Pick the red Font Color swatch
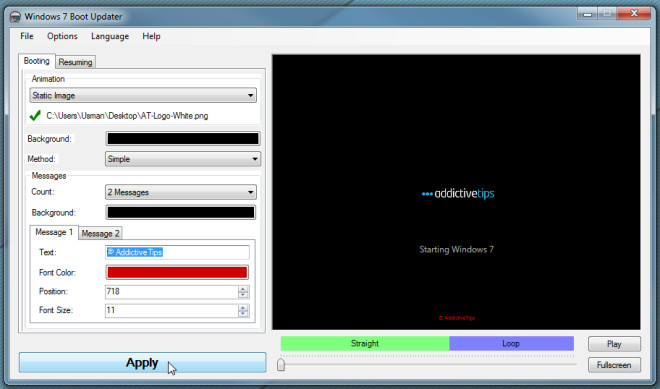The width and height of the screenshot is (660, 389). (x=177, y=272)
